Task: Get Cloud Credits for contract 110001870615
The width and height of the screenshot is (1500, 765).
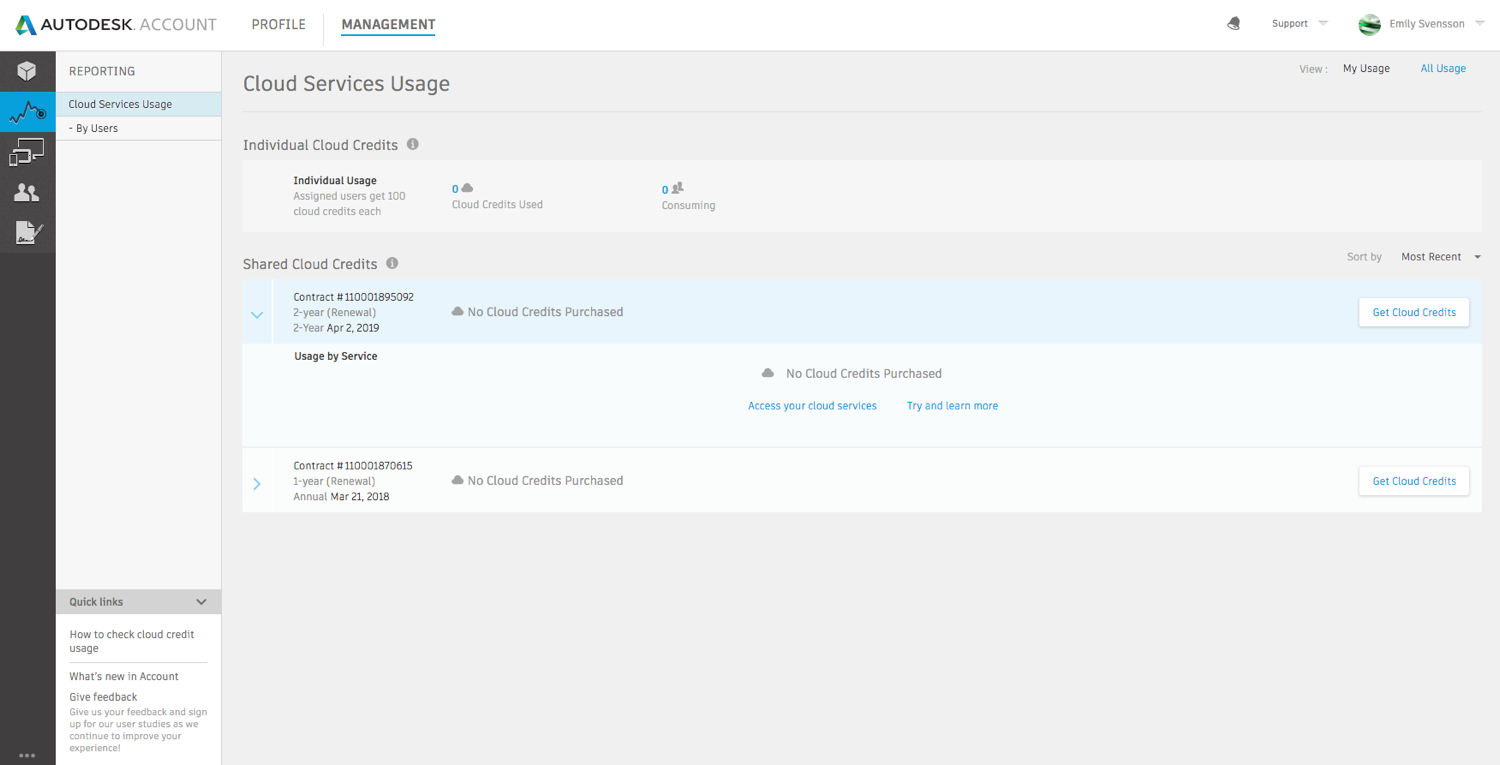Action: click(x=1414, y=481)
